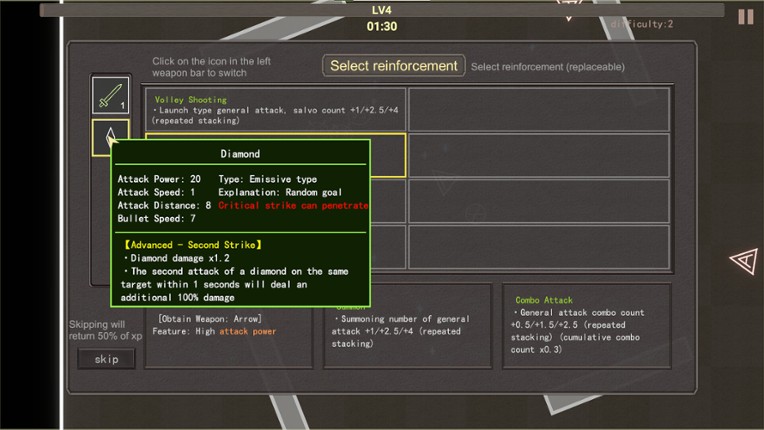The image size is (764, 430).
Task: Select the diamond weapon icon
Action: tap(110, 138)
